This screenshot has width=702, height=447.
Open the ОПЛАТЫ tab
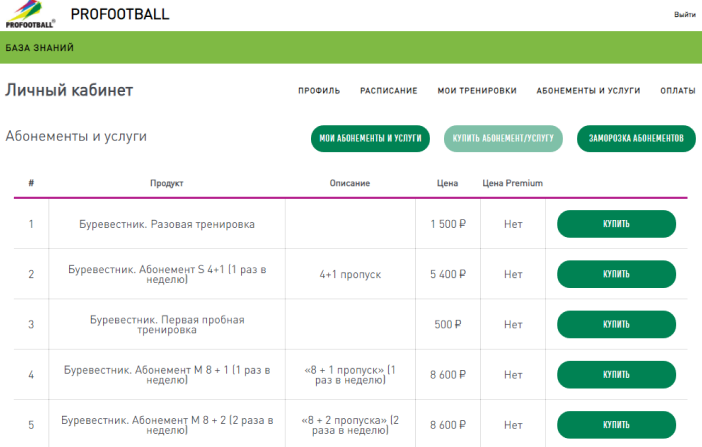click(677, 91)
